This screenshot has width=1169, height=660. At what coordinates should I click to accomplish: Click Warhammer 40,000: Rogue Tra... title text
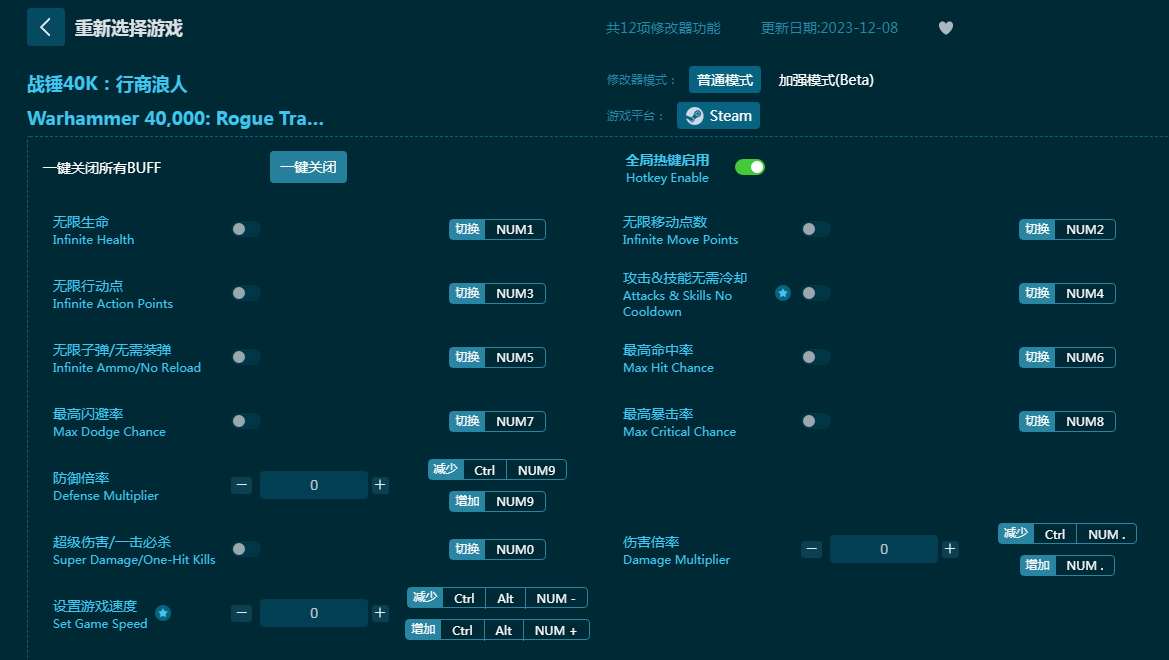(x=175, y=119)
